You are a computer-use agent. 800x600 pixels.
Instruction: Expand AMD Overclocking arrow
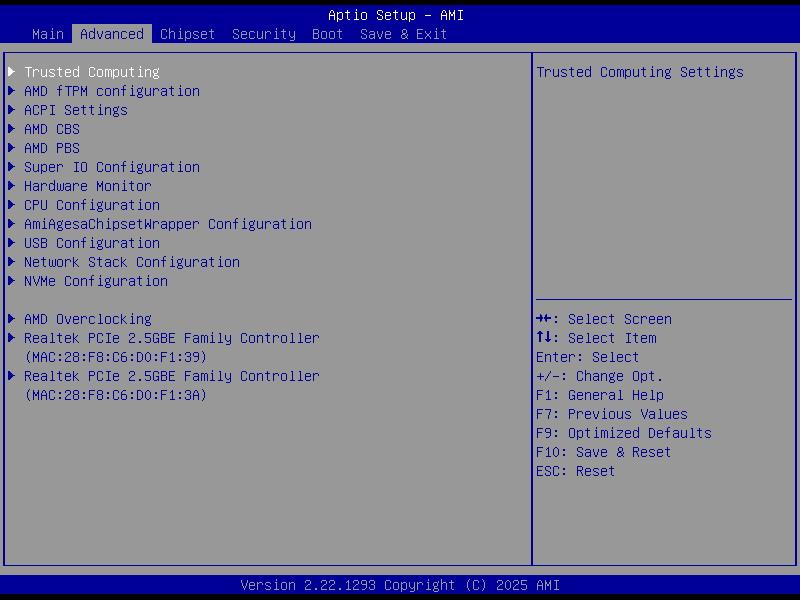coord(12,319)
